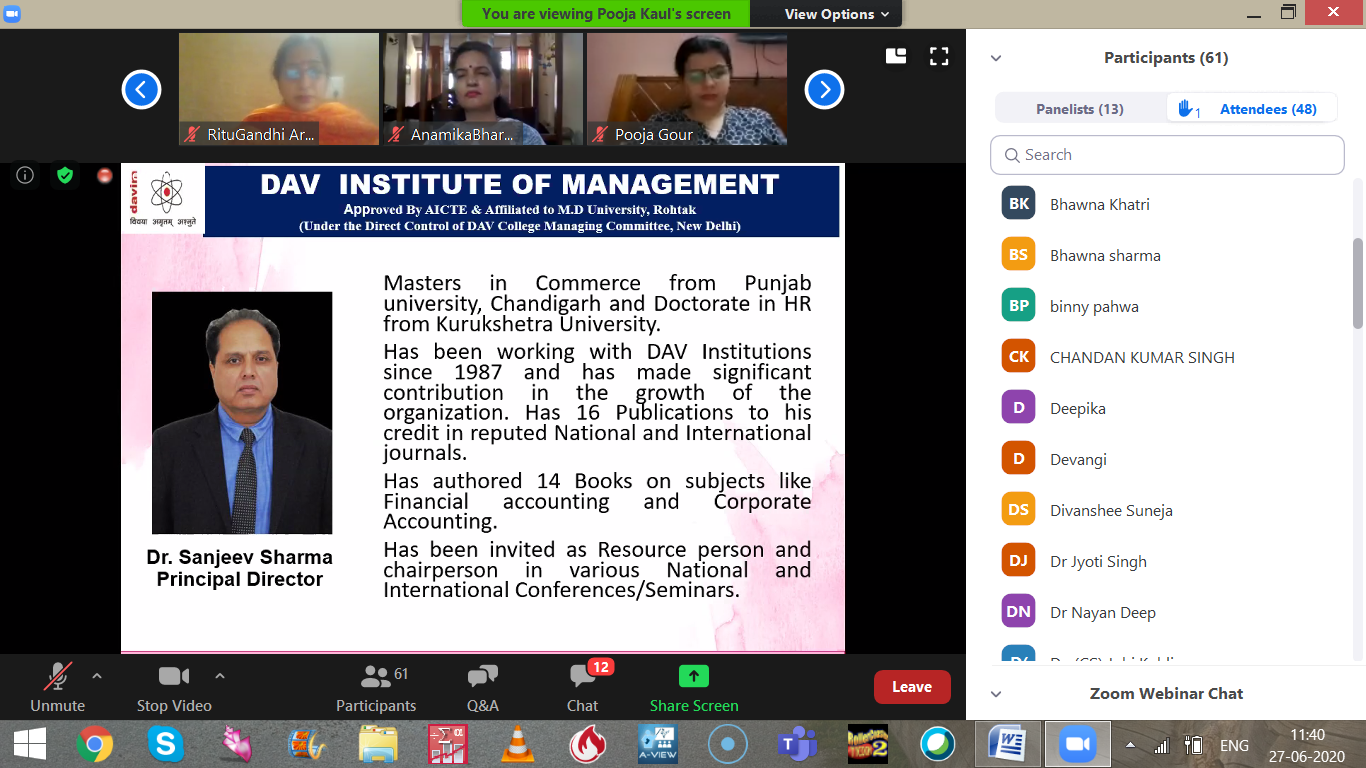Switch video strip layout view
This screenshot has width=1366, height=768.
(x=896, y=57)
